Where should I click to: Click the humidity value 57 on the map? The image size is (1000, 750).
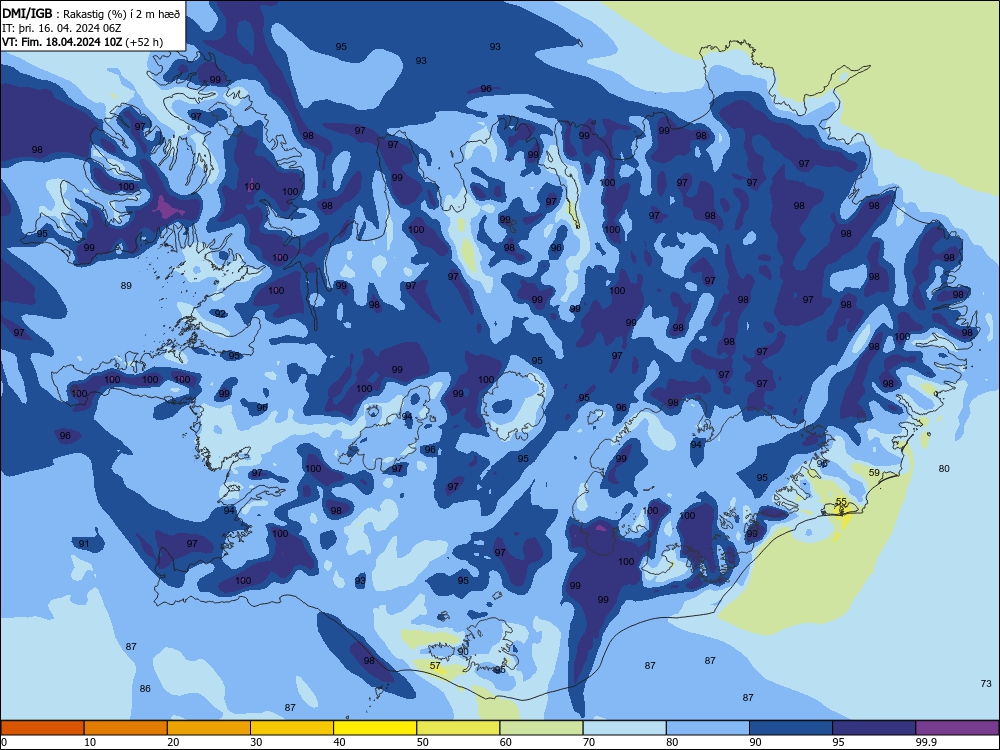coord(435,665)
